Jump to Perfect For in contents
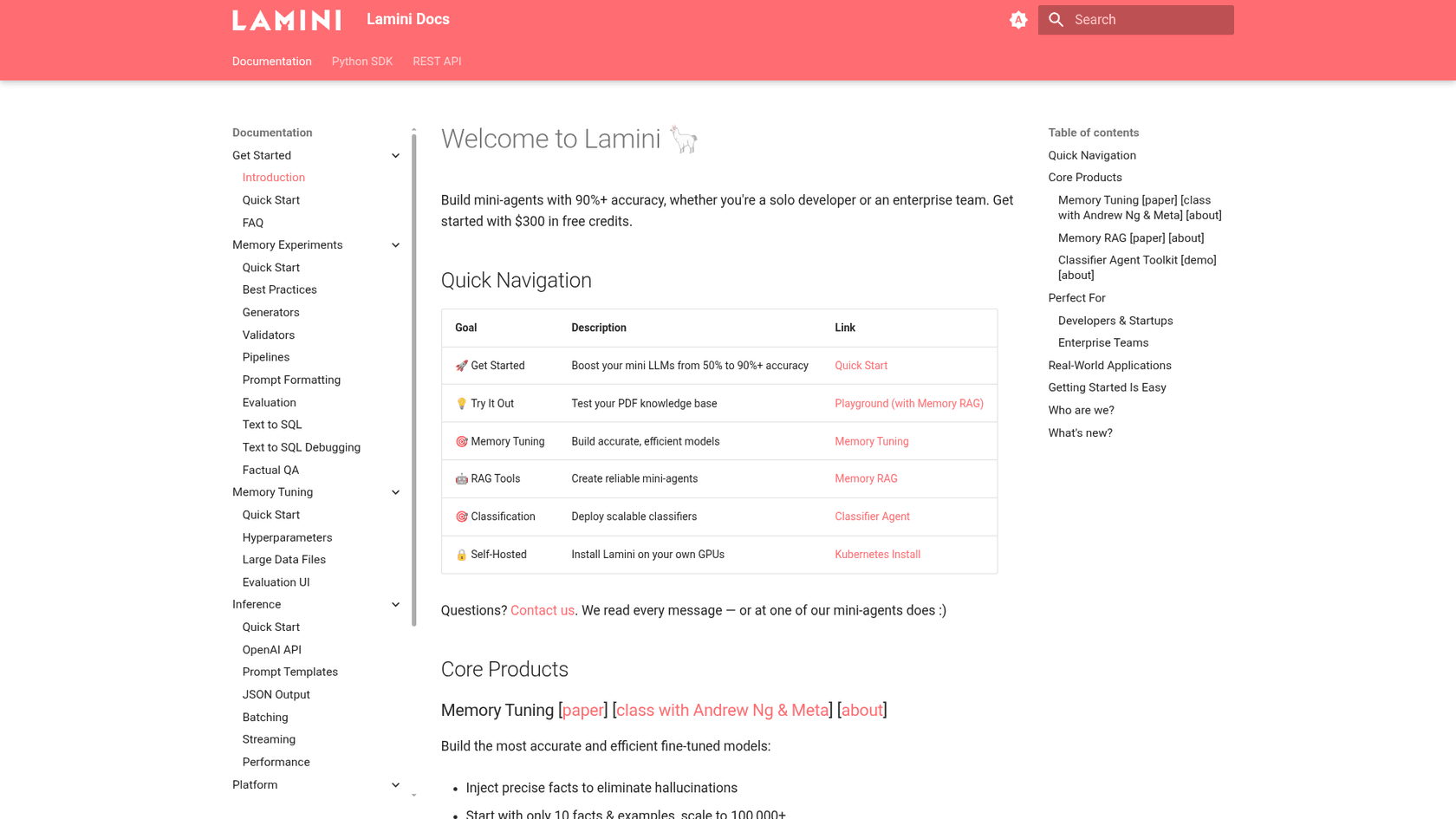1456x819 pixels. 1076,298
